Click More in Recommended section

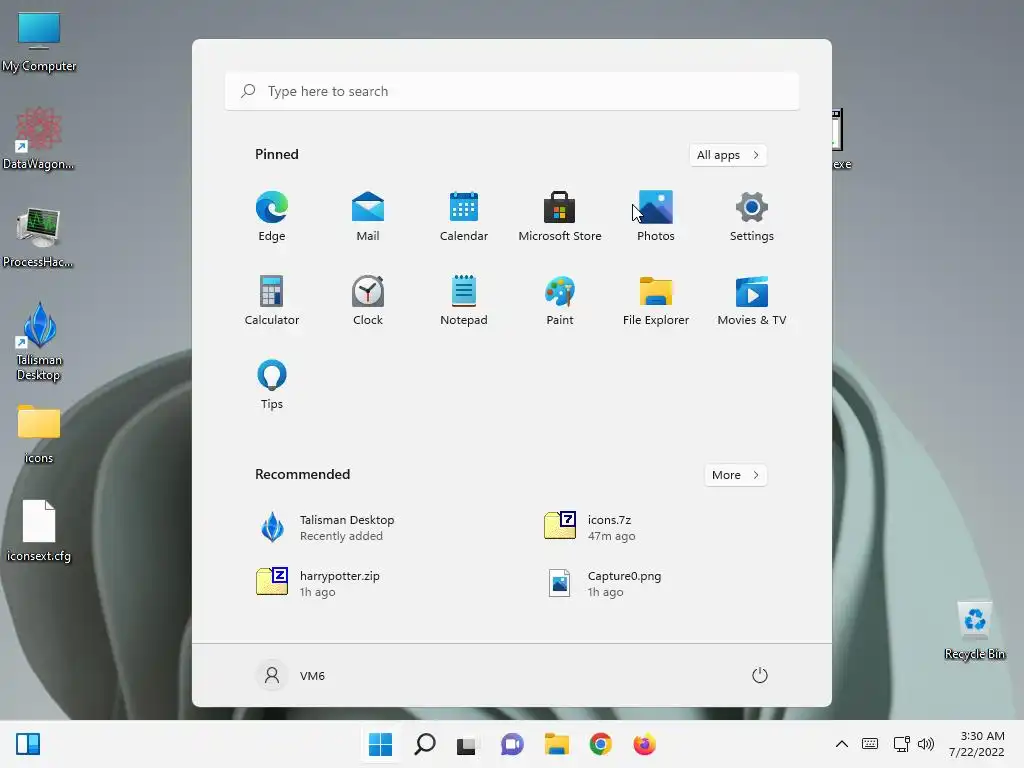pyautogui.click(x=735, y=475)
